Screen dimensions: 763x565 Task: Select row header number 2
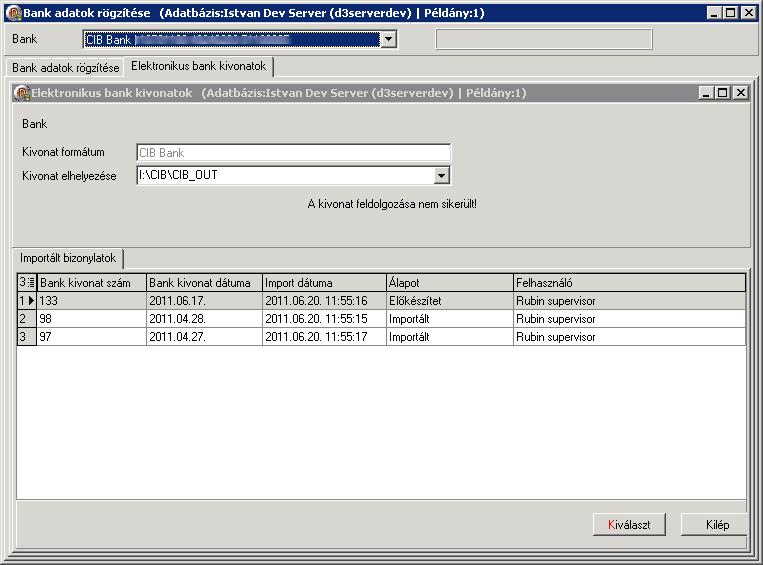click(27, 319)
